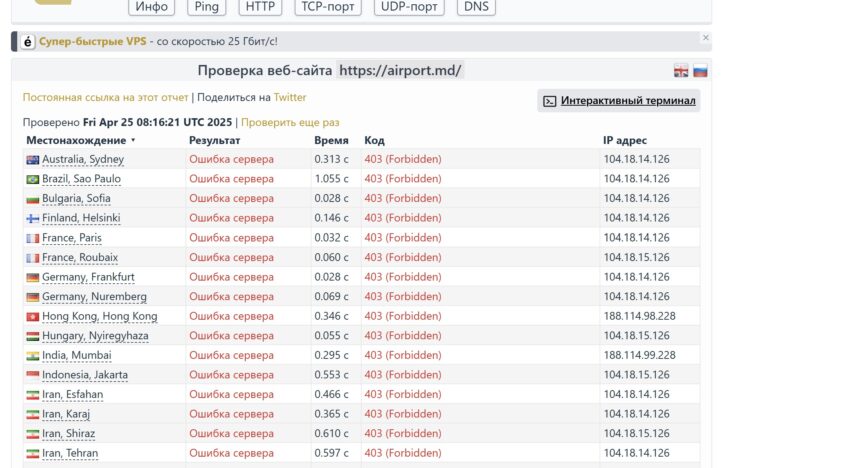Click the Hong Kong flag icon
The width and height of the screenshot is (850, 468).
click(33, 316)
